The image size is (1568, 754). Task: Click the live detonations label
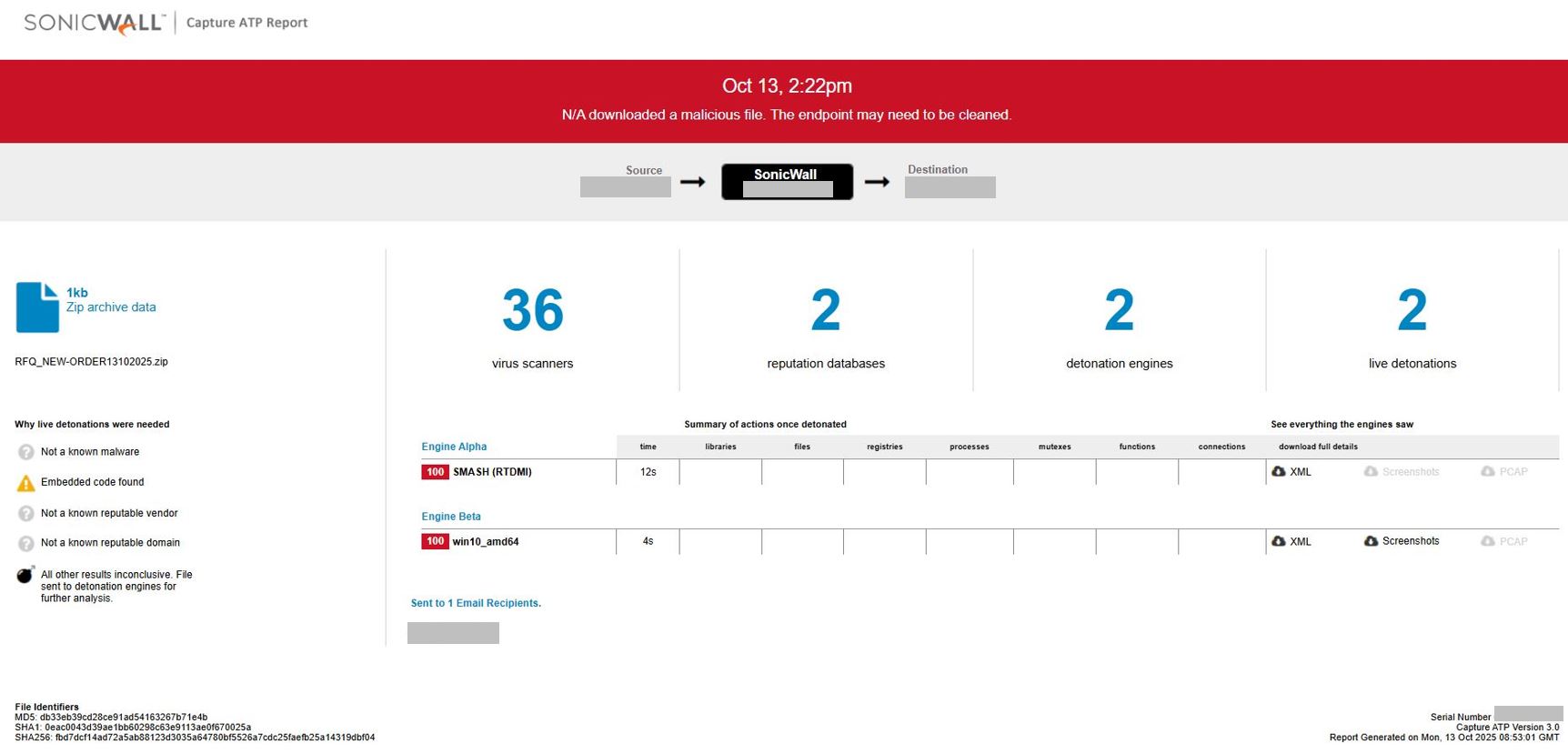[x=1412, y=364]
